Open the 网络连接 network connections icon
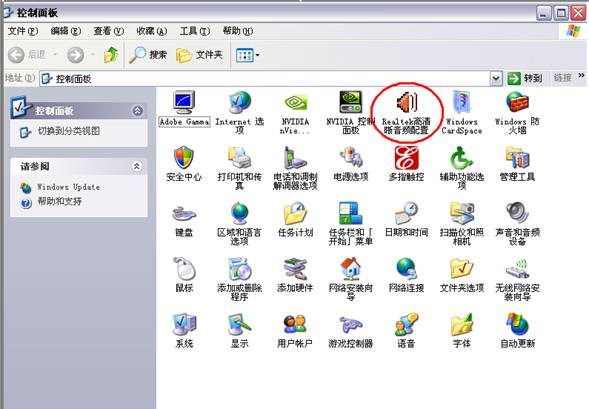This screenshot has width=589, height=409. pyautogui.click(x=406, y=275)
